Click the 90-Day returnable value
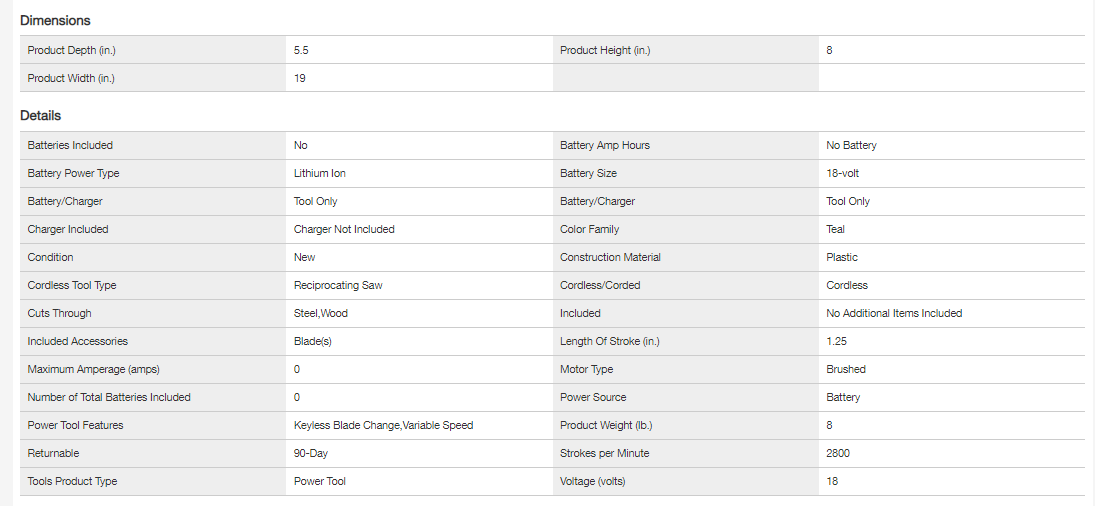Screen dimensions: 1095x506 click(x=311, y=453)
